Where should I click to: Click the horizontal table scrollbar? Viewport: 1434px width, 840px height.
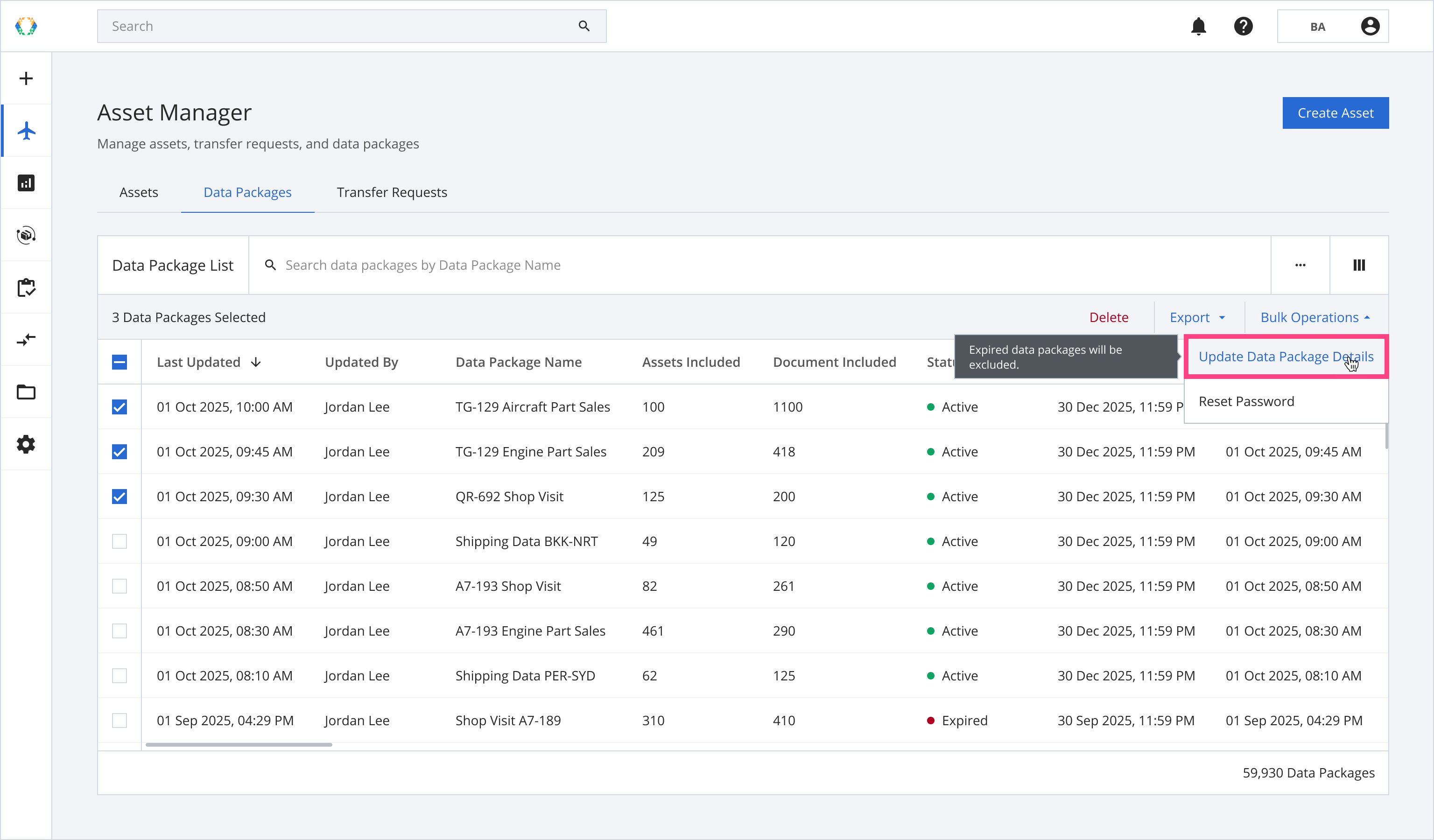point(239,744)
